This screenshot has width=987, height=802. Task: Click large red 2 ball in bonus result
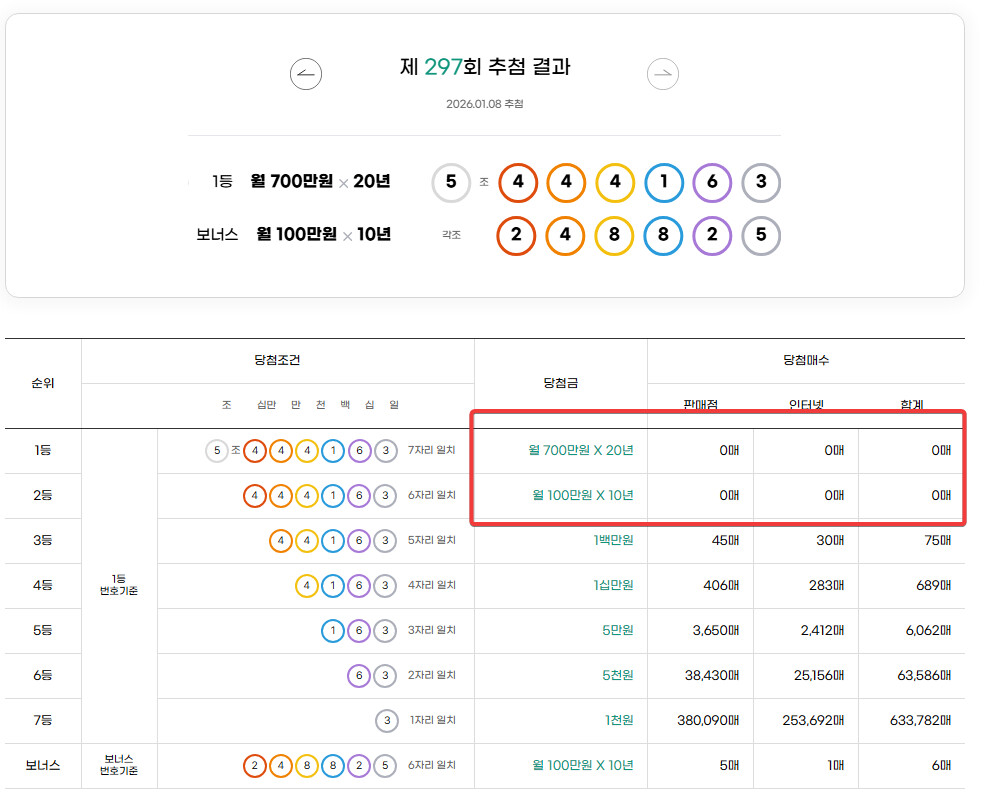(x=516, y=235)
